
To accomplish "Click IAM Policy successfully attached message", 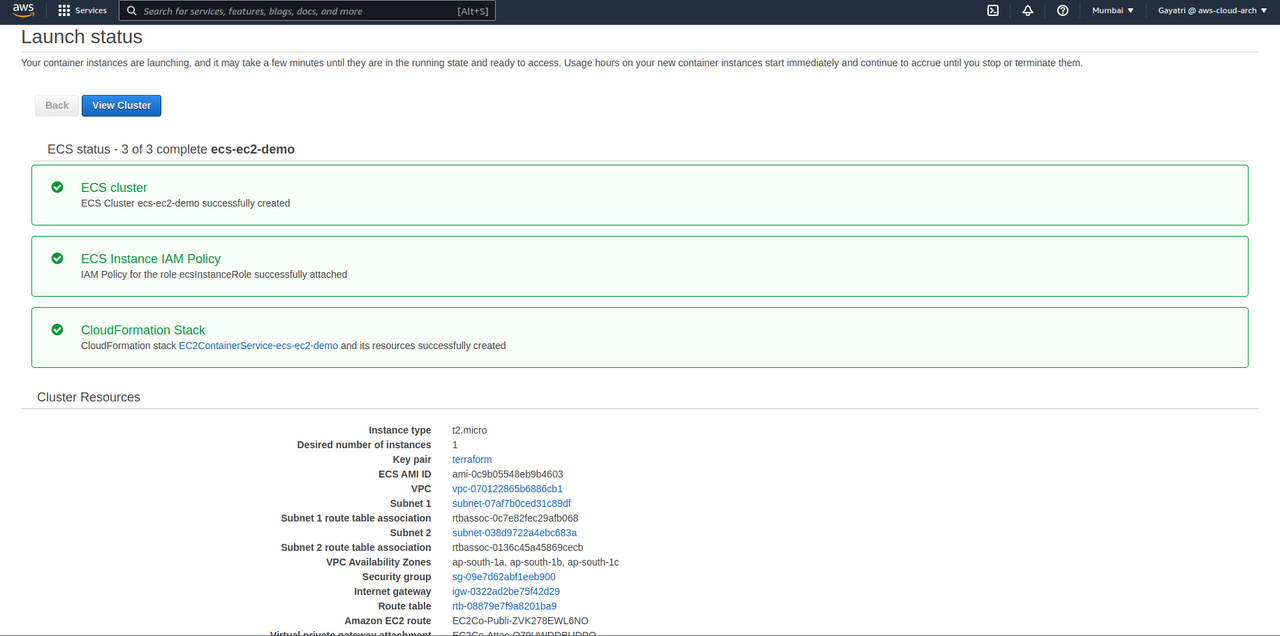I will 214,274.
